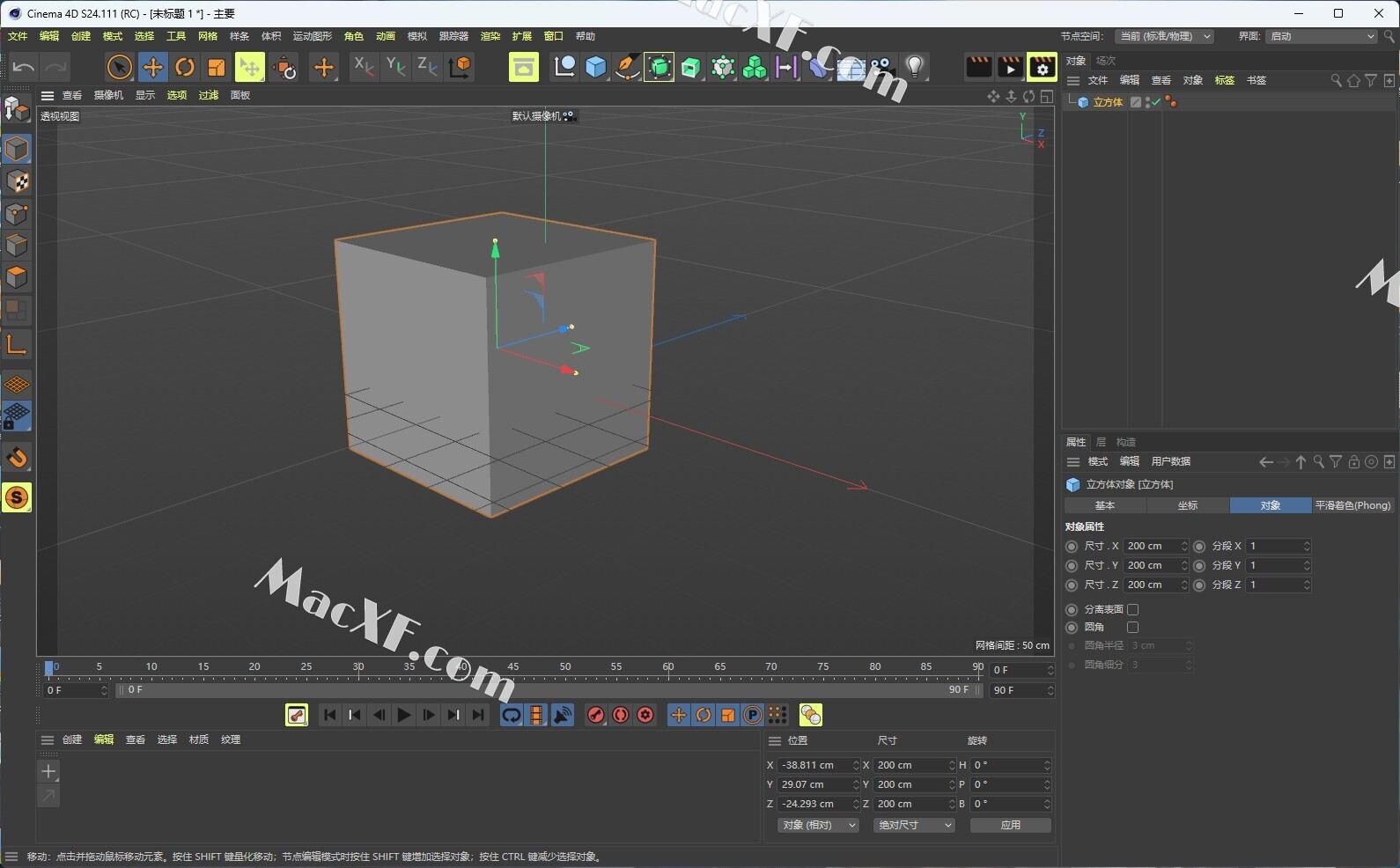This screenshot has height=868, width=1400.
Task: Open the 文件 menu in main menu bar
Action: 18,36
